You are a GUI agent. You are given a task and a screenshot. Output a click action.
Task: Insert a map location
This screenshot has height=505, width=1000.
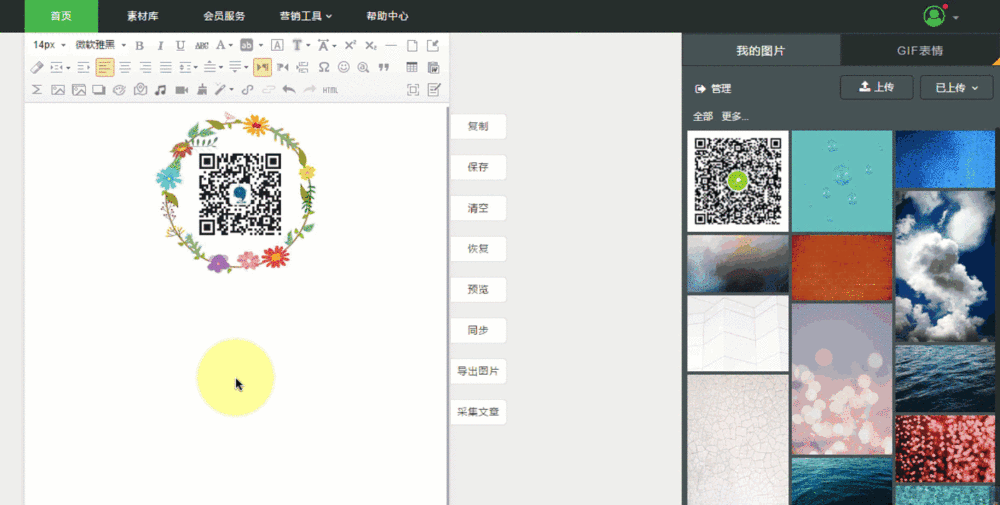[x=140, y=90]
